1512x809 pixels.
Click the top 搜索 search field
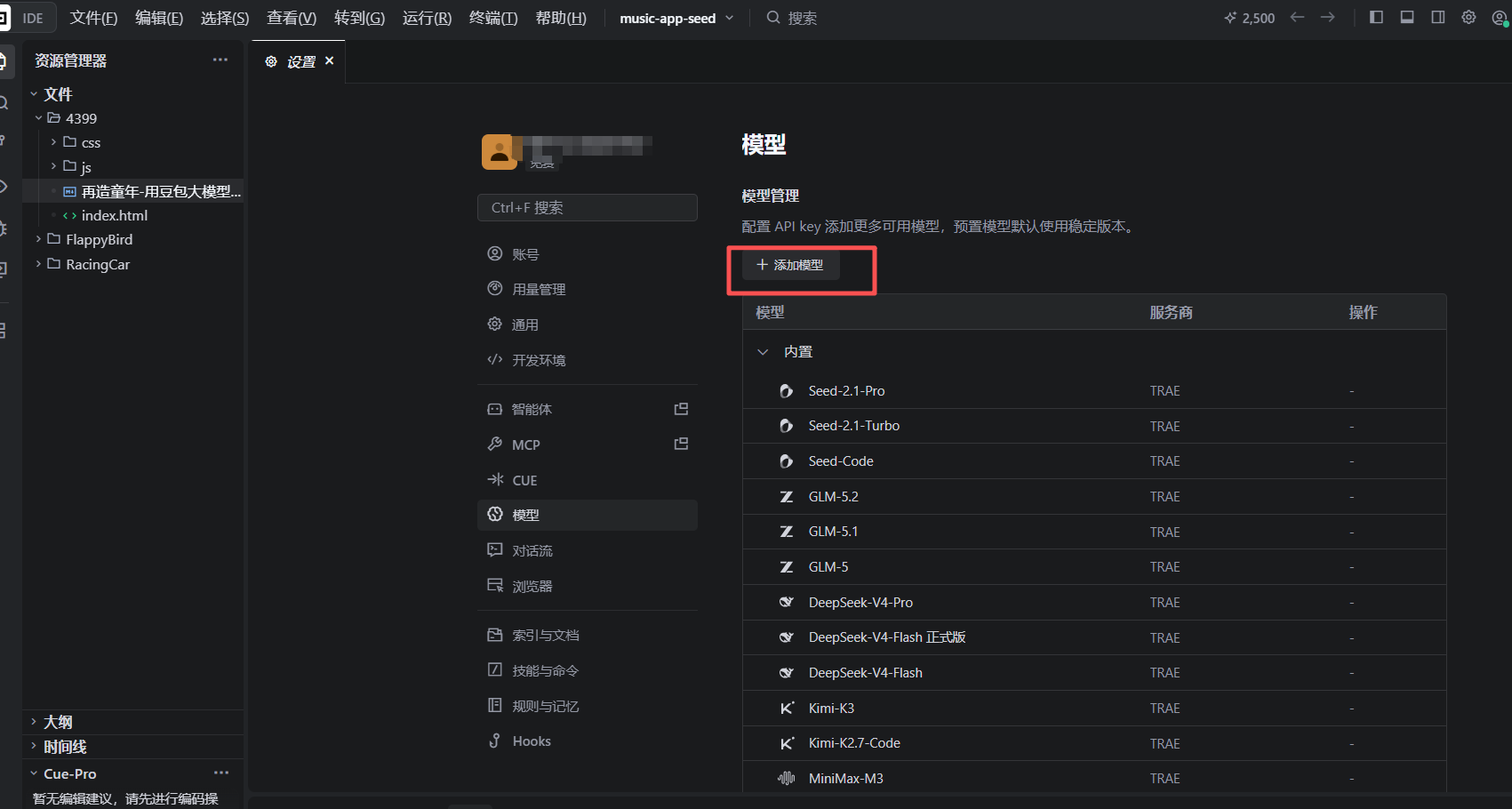tap(792, 18)
